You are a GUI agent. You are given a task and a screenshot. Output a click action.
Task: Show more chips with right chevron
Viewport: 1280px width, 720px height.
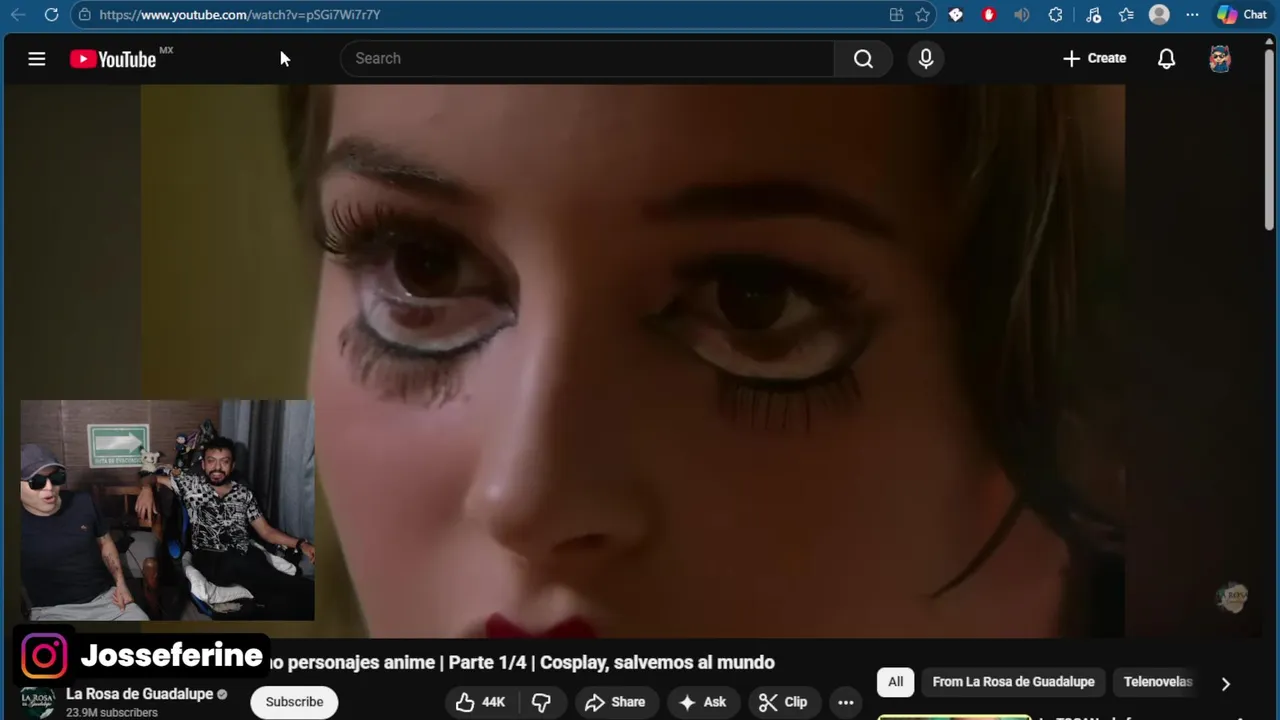[1225, 683]
